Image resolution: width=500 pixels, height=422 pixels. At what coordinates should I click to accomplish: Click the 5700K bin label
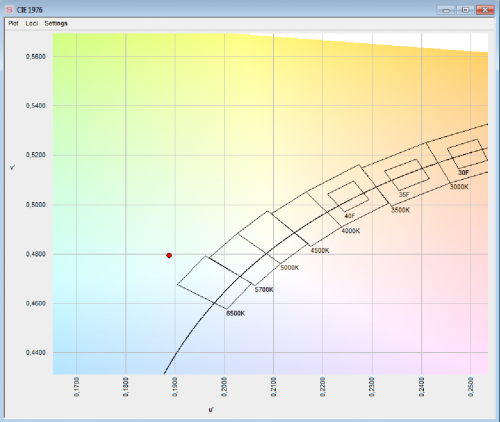click(x=264, y=290)
